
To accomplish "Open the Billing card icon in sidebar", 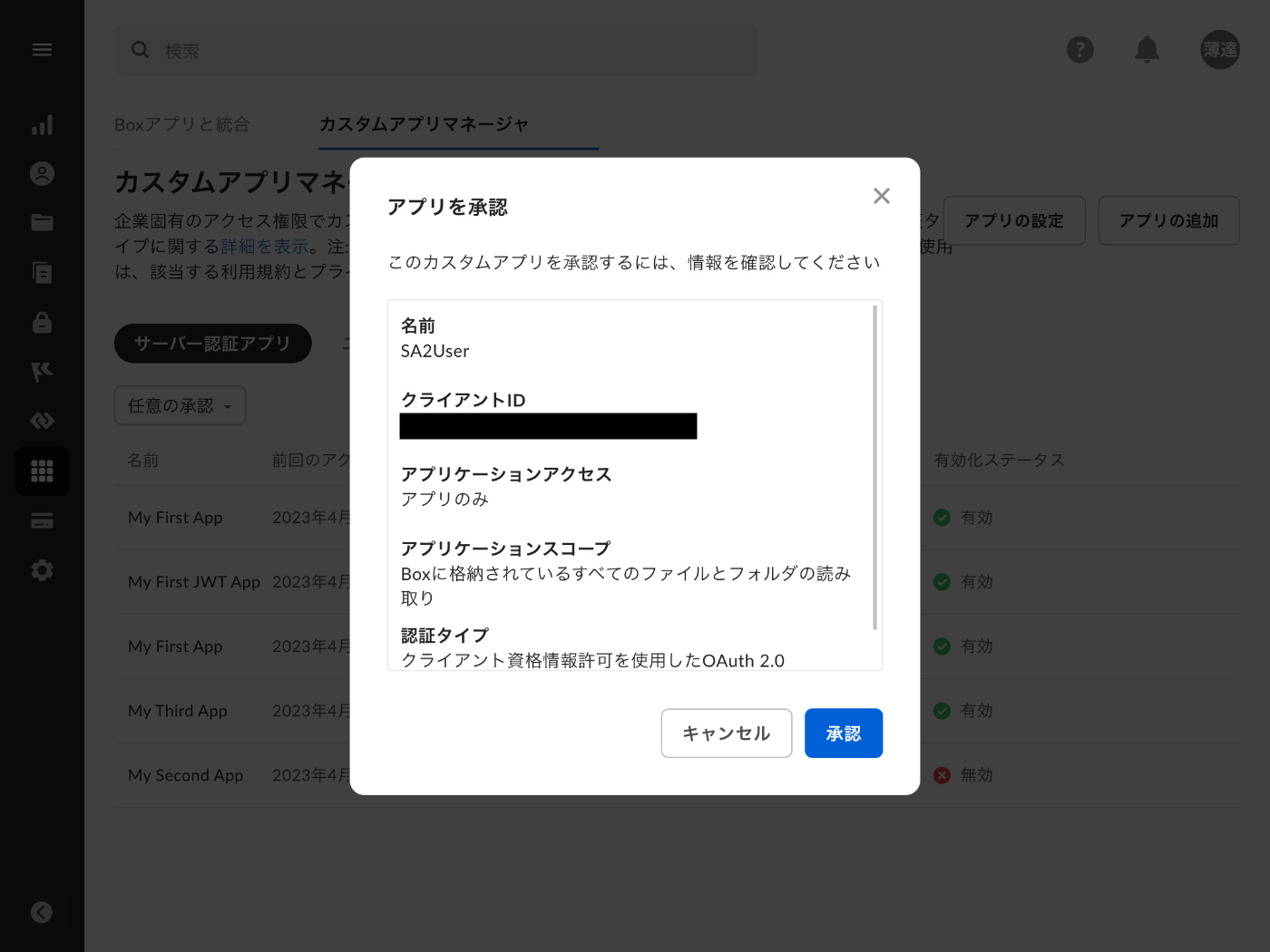I will [x=42, y=520].
